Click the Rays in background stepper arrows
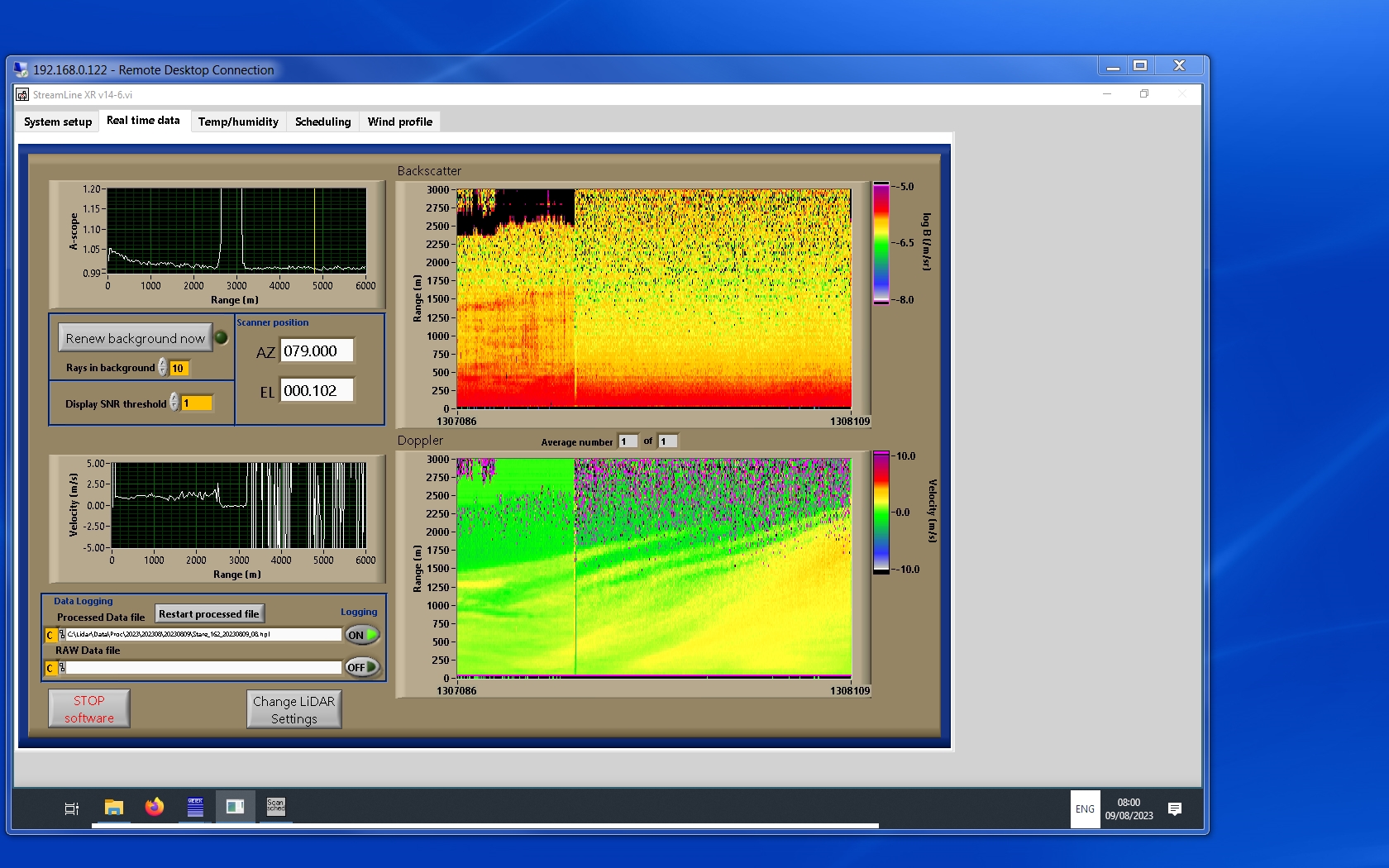Viewport: 1389px width, 868px height. [163, 367]
